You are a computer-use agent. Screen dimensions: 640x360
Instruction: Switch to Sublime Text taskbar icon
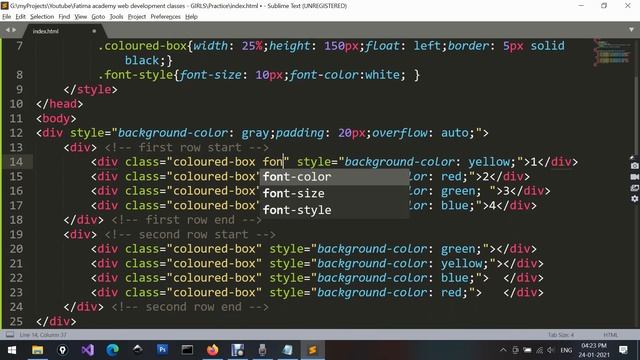point(313,350)
